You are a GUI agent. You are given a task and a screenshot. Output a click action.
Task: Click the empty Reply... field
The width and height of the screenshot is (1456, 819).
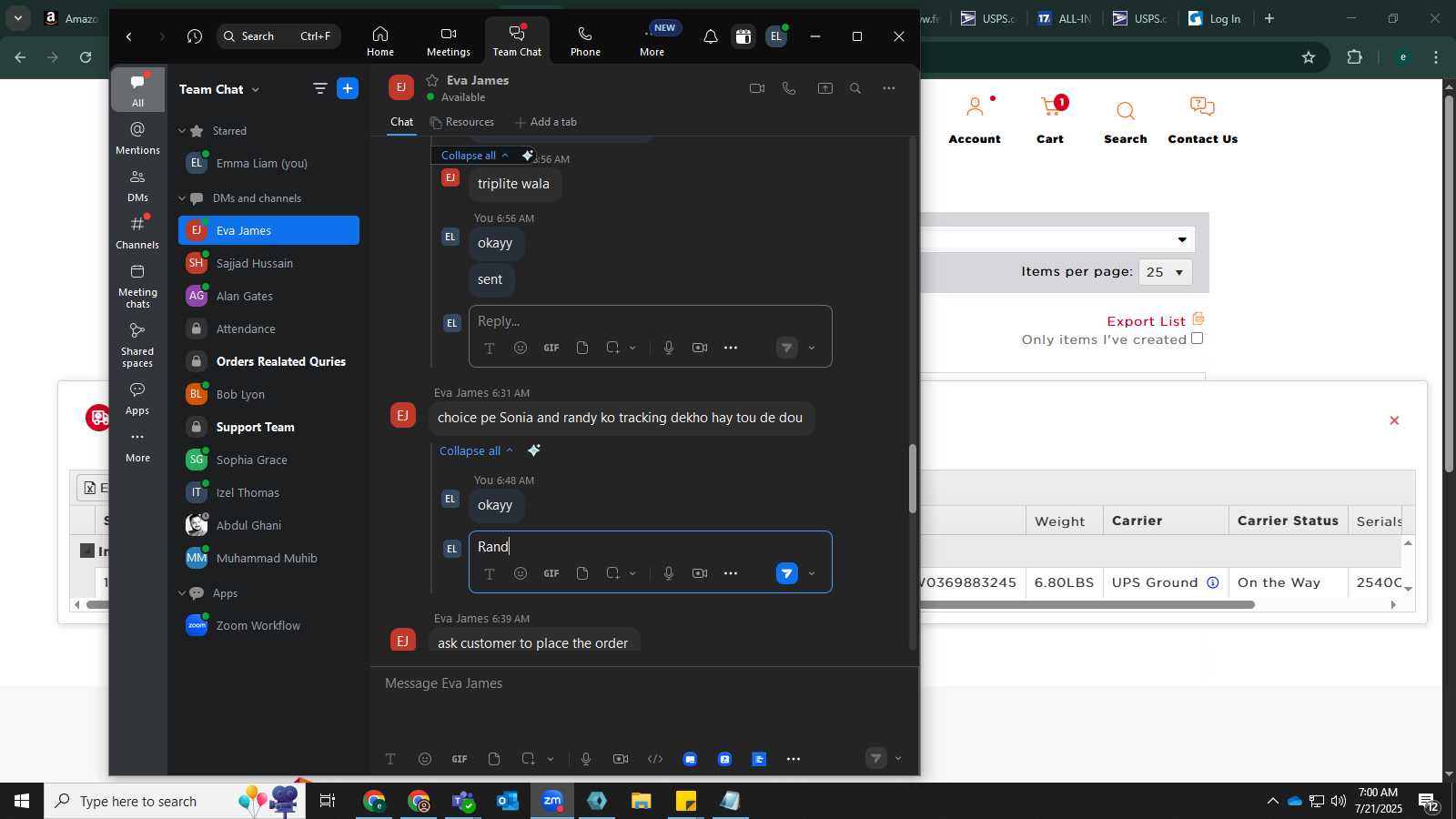(x=650, y=321)
